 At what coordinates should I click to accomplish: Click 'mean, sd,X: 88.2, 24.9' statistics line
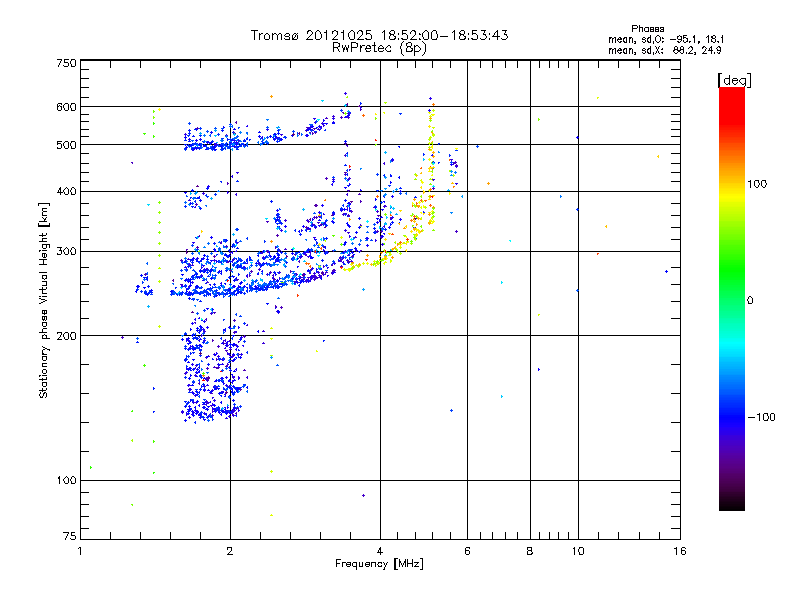[x=665, y=50]
